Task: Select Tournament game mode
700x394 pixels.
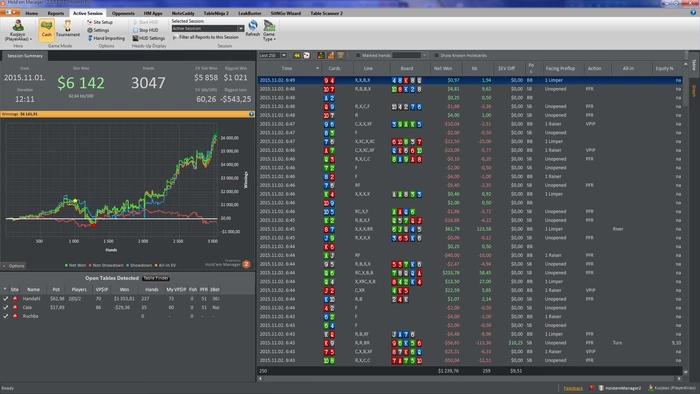Action: pyautogui.click(x=68, y=29)
